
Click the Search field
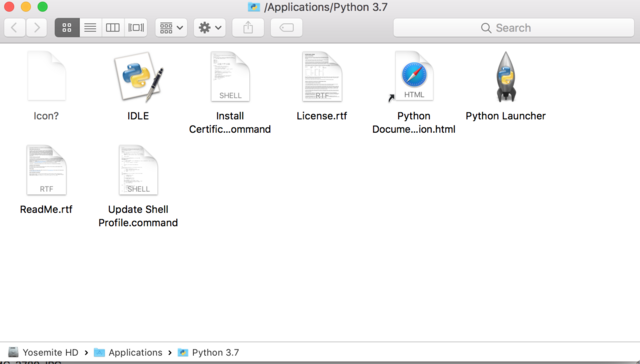pyautogui.click(x=513, y=28)
